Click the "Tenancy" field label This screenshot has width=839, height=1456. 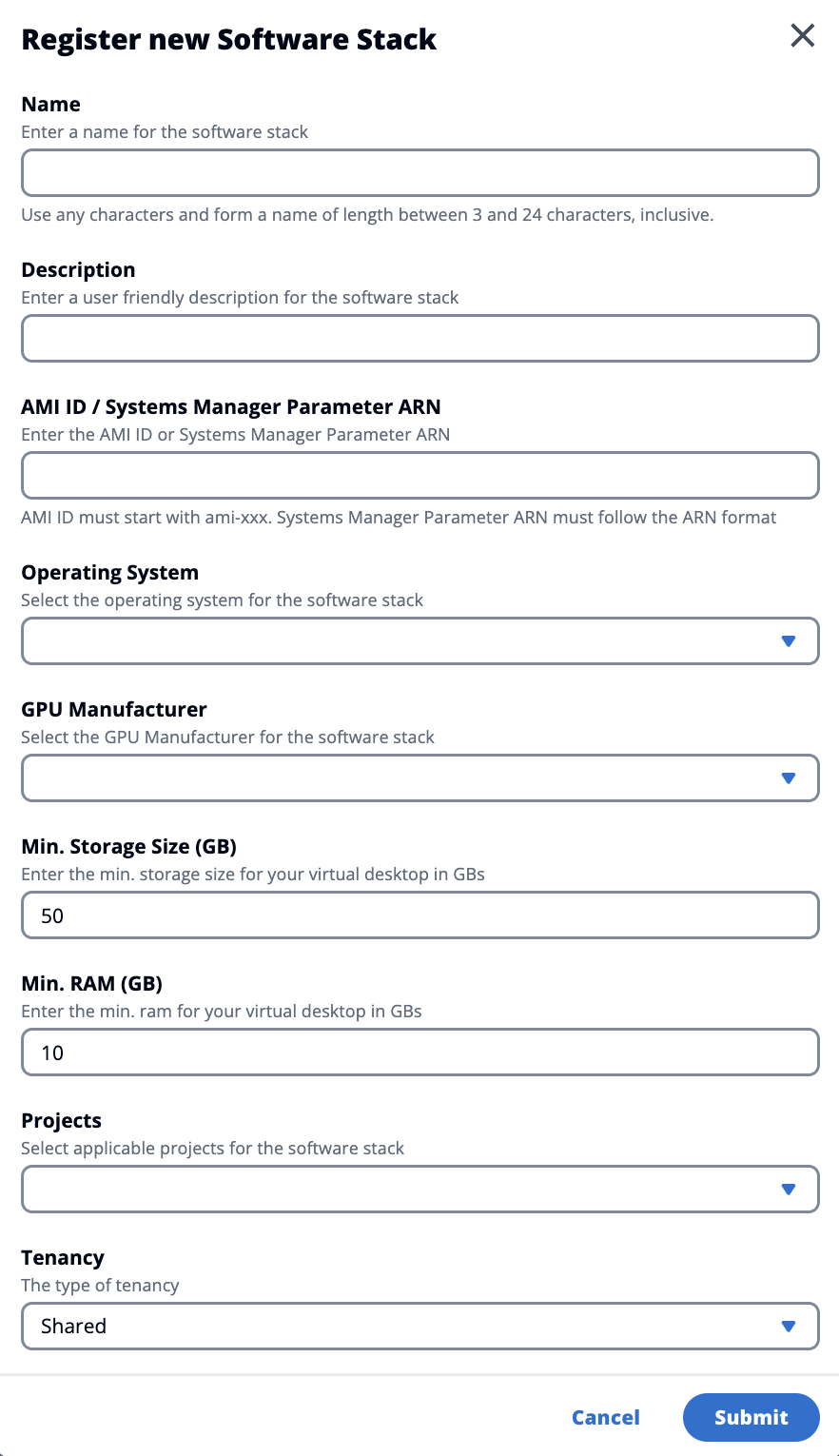(63, 1258)
